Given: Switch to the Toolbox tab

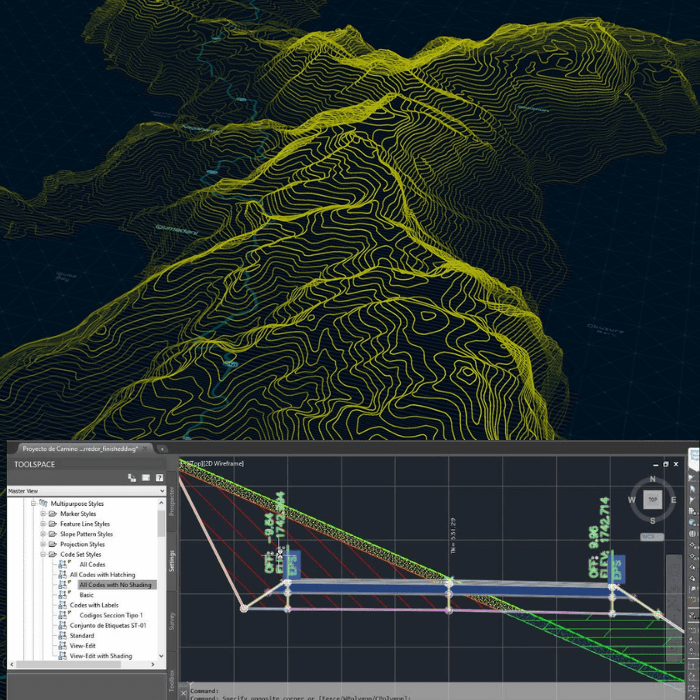Looking at the screenshot, I should 172,680.
